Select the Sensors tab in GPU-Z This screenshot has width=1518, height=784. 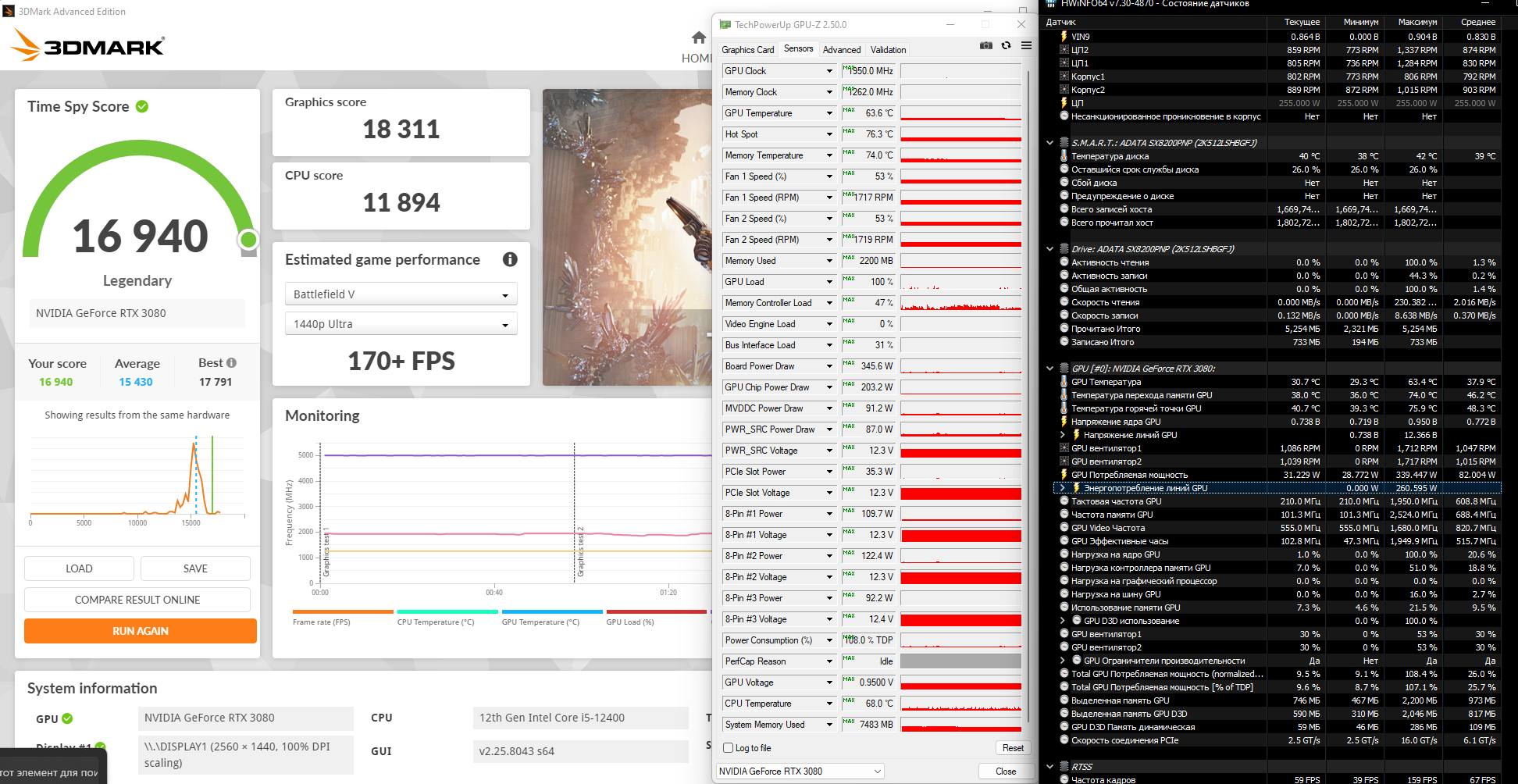(798, 48)
